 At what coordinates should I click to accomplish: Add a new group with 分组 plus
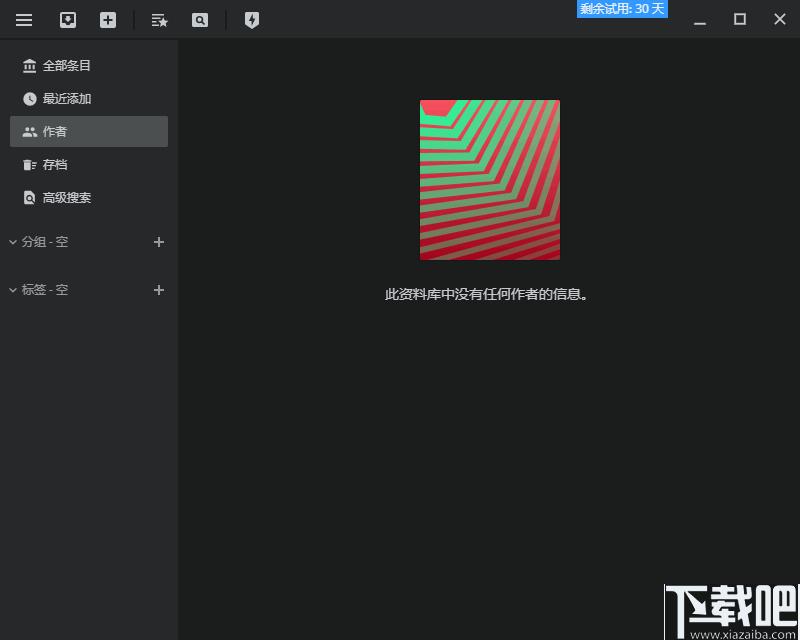click(159, 242)
